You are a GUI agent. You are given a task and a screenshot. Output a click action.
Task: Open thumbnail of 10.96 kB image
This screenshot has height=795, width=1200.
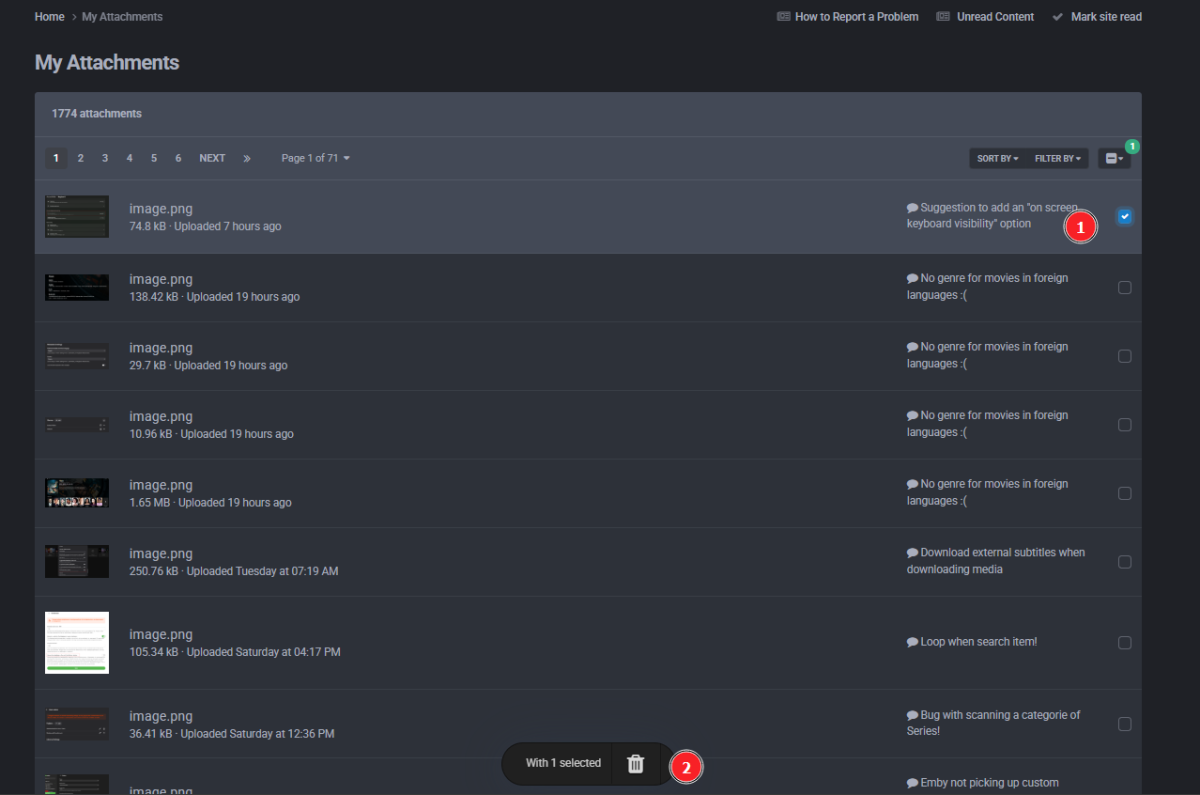[77, 425]
